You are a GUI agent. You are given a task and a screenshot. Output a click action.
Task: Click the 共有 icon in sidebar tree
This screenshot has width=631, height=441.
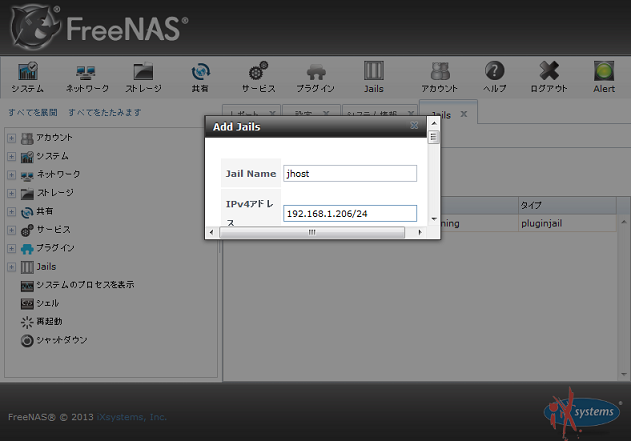(27, 212)
